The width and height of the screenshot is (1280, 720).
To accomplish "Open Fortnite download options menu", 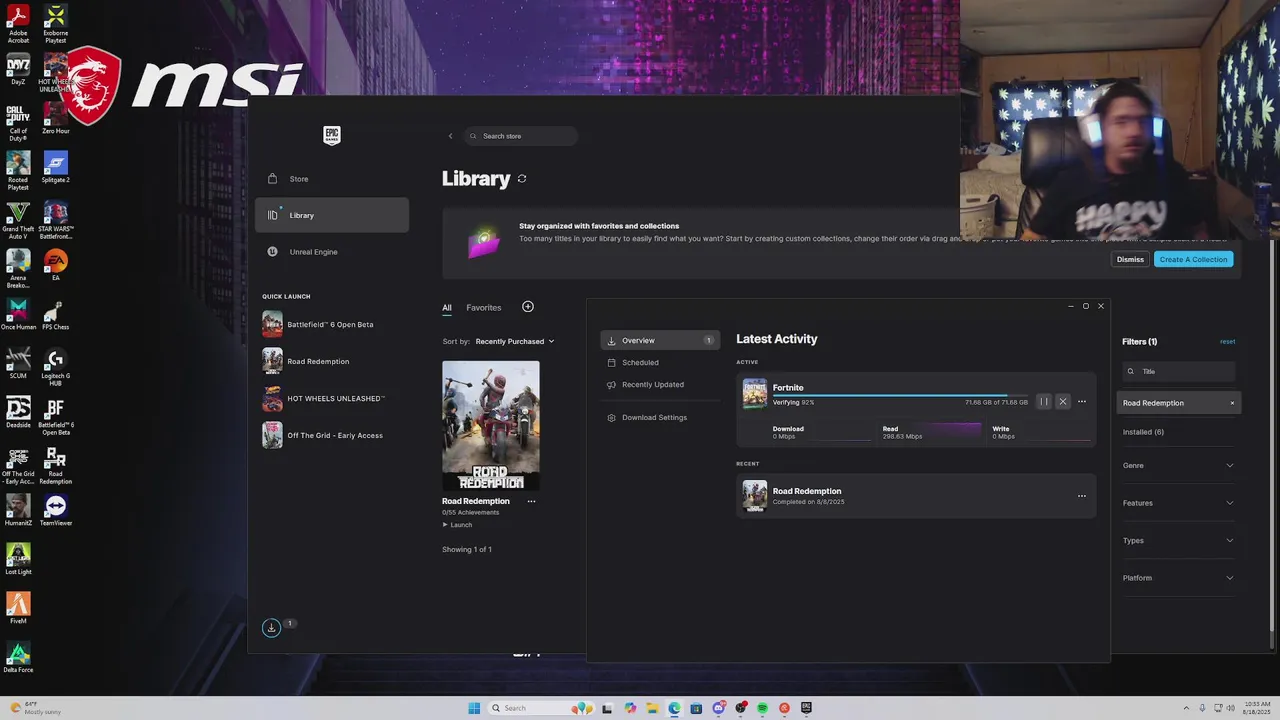I will 1082,402.
